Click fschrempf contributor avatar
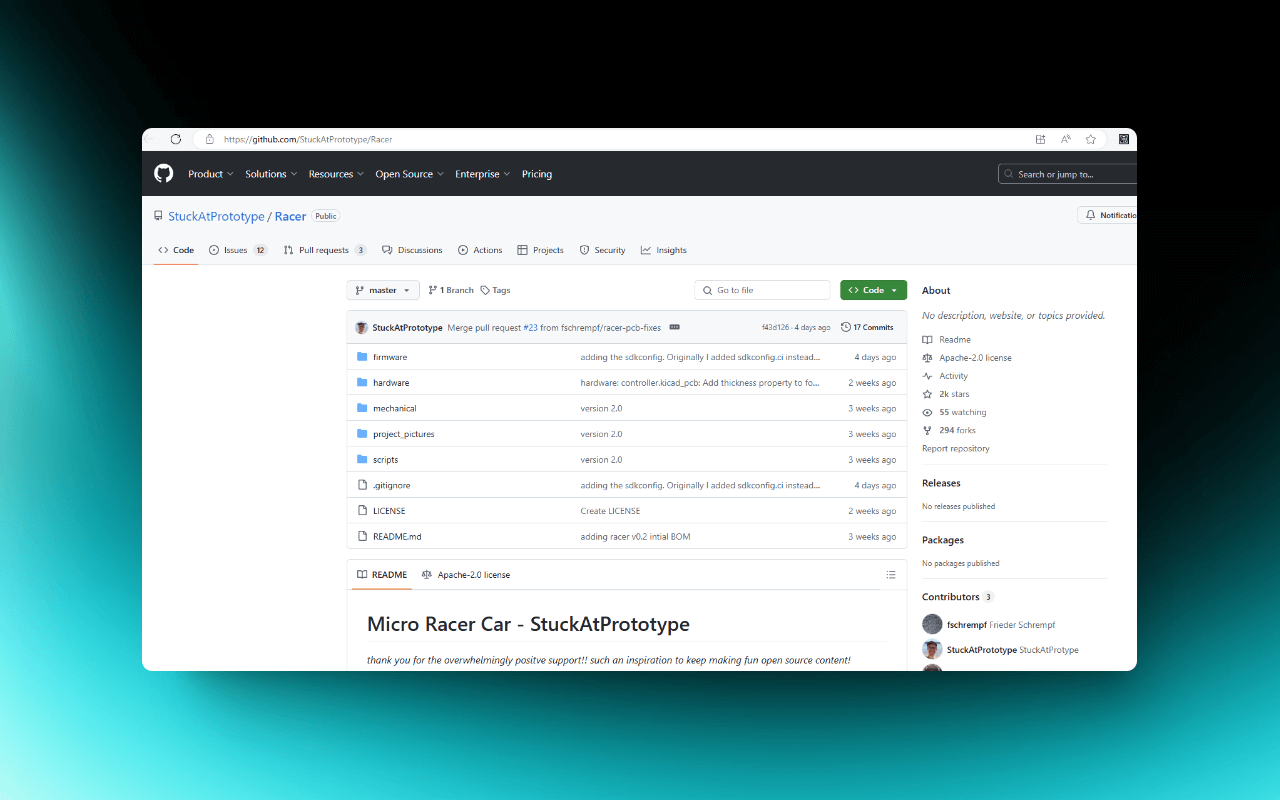The height and width of the screenshot is (800, 1280). pos(932,624)
